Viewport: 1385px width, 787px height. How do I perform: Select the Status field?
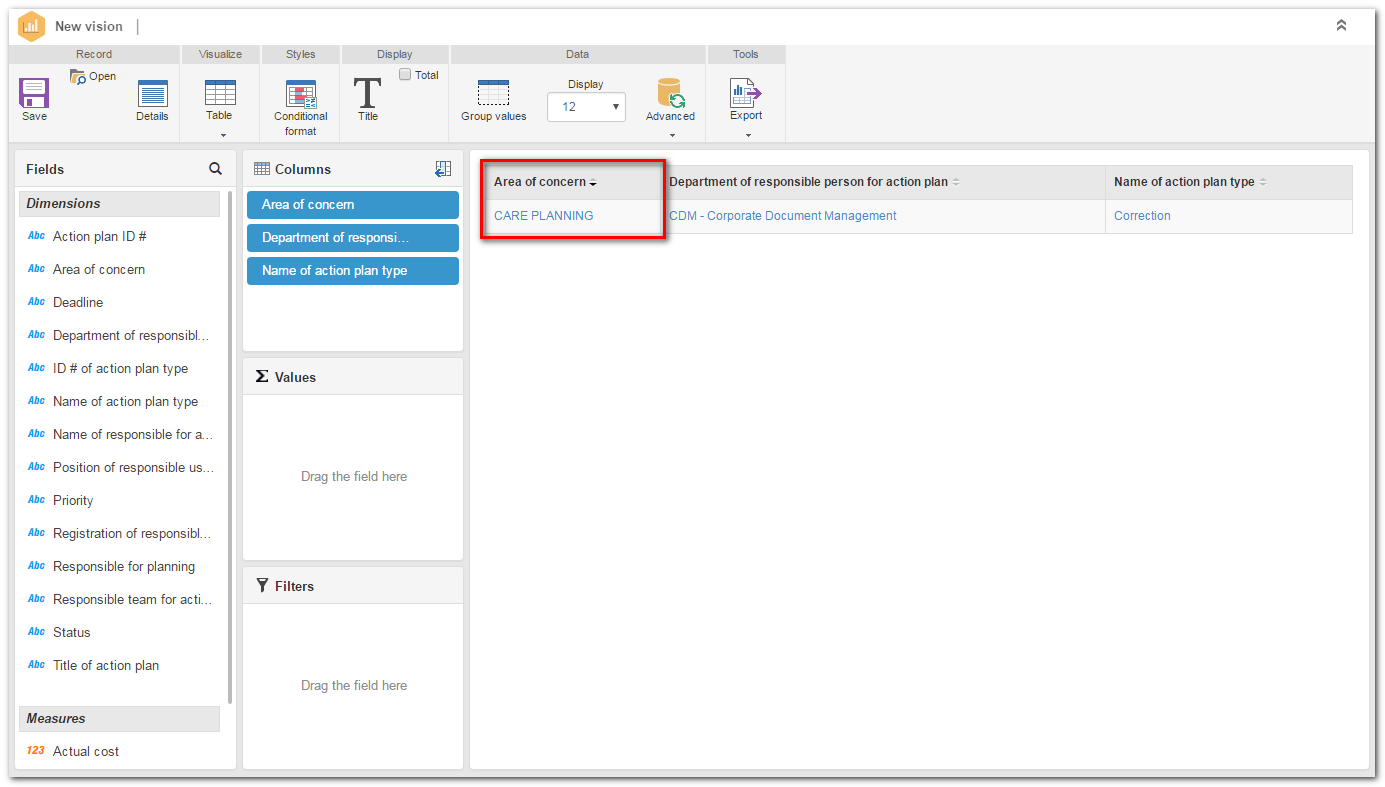(72, 633)
